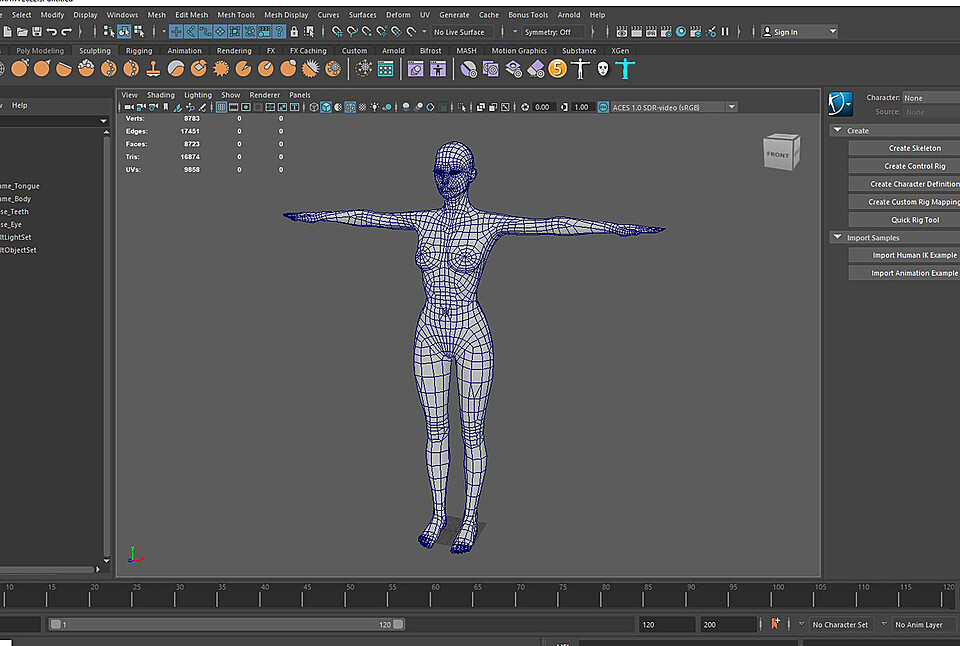Screen dimensions: 960x646
Task: Select the Sculpt tool on the Sculpting shelf
Action: click(x=20, y=68)
